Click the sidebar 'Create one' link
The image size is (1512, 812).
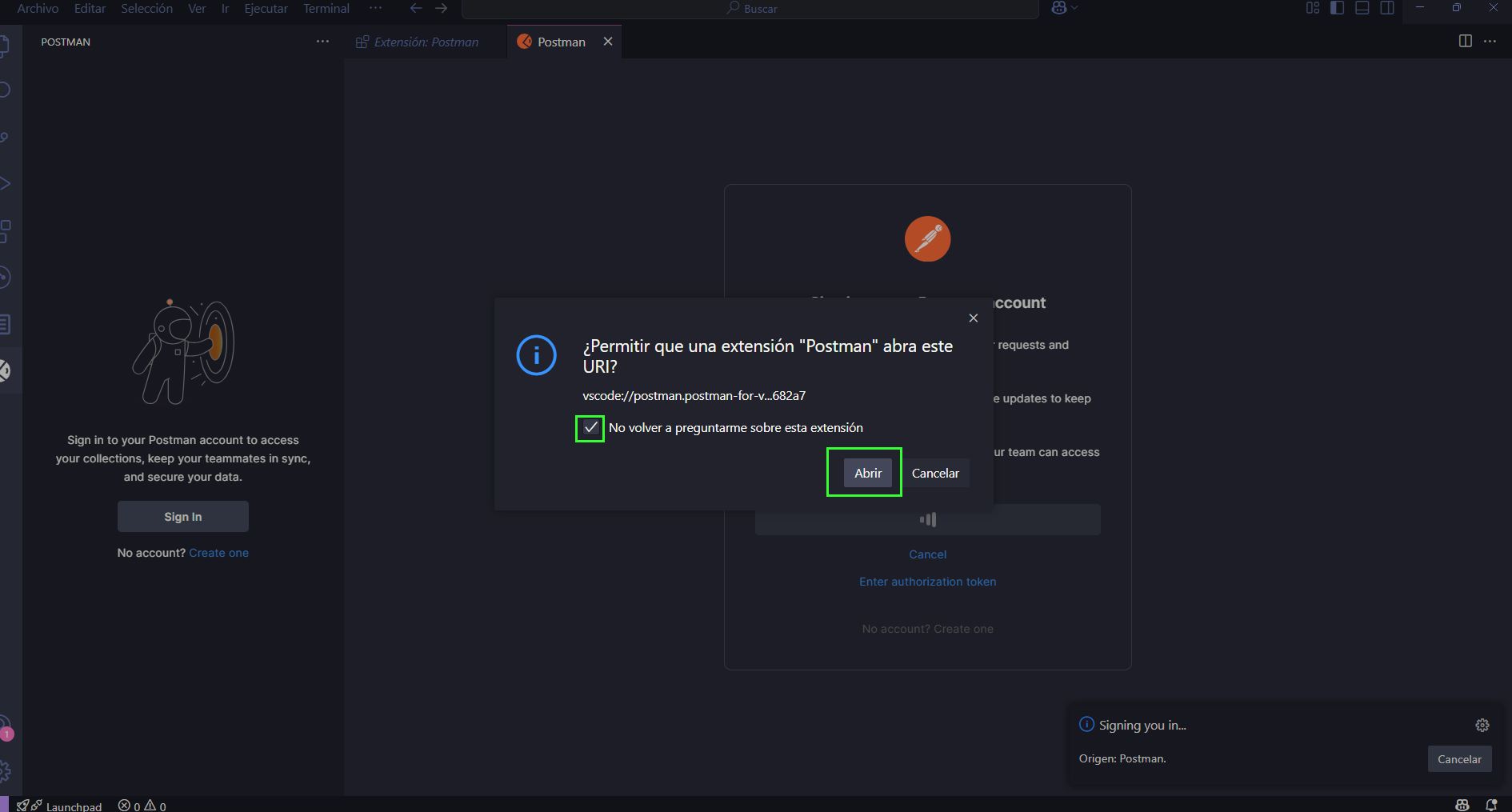tap(218, 553)
